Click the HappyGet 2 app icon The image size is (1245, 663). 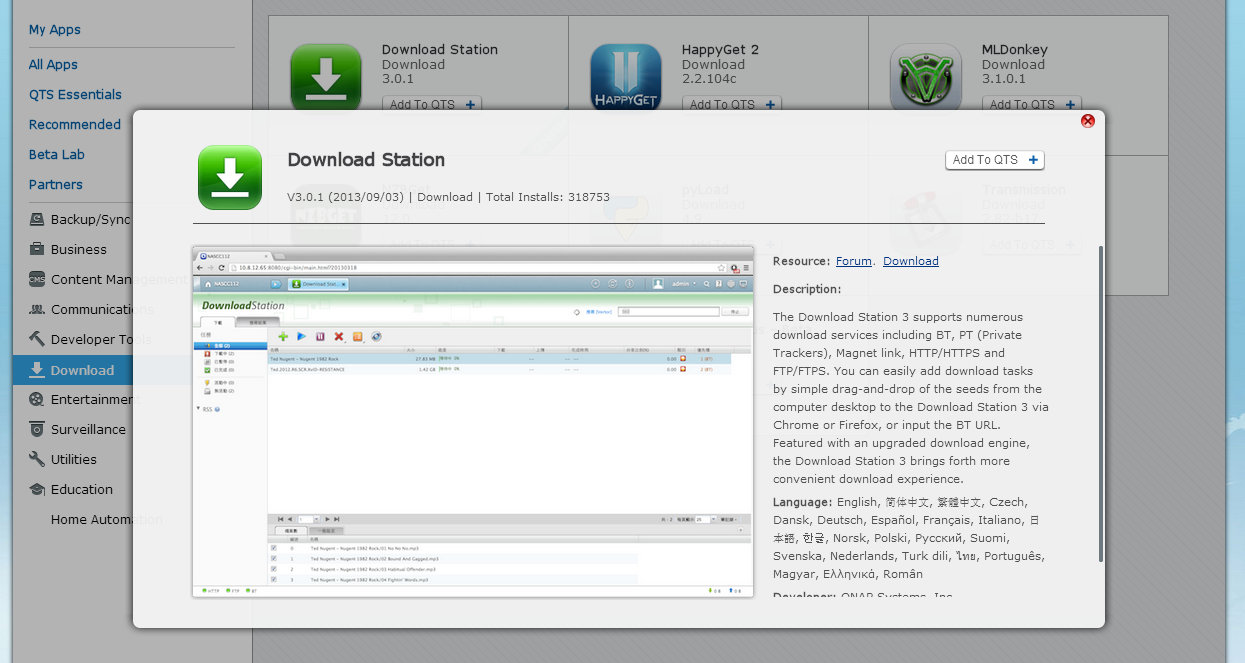[x=626, y=78]
